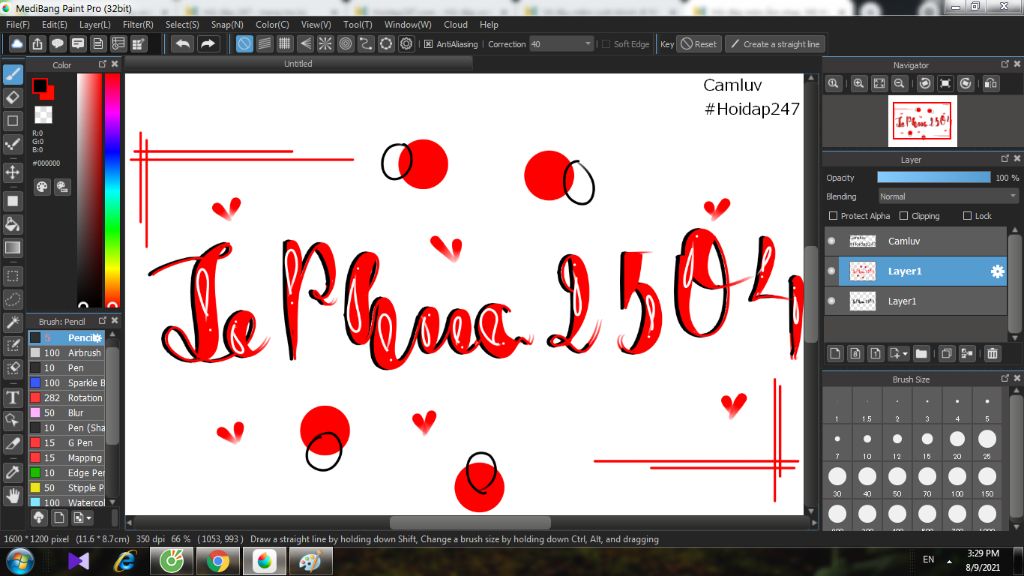Open the Brush panel bottom dropdown arrow
The width and height of the screenshot is (1024, 576).
(89, 518)
